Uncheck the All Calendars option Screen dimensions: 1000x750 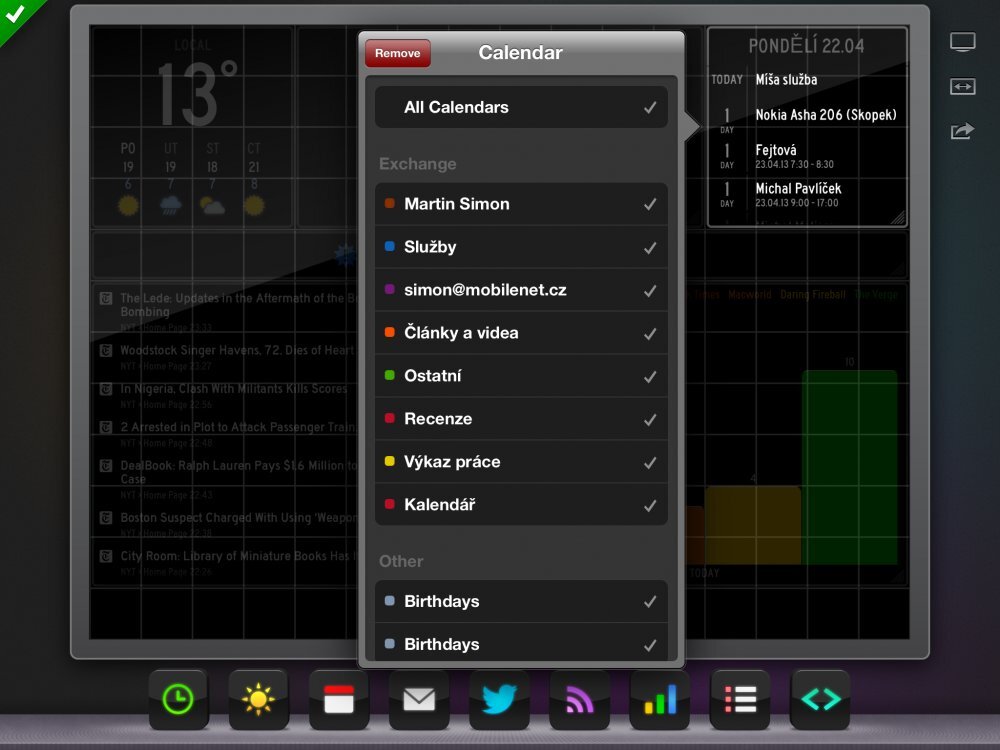point(520,107)
